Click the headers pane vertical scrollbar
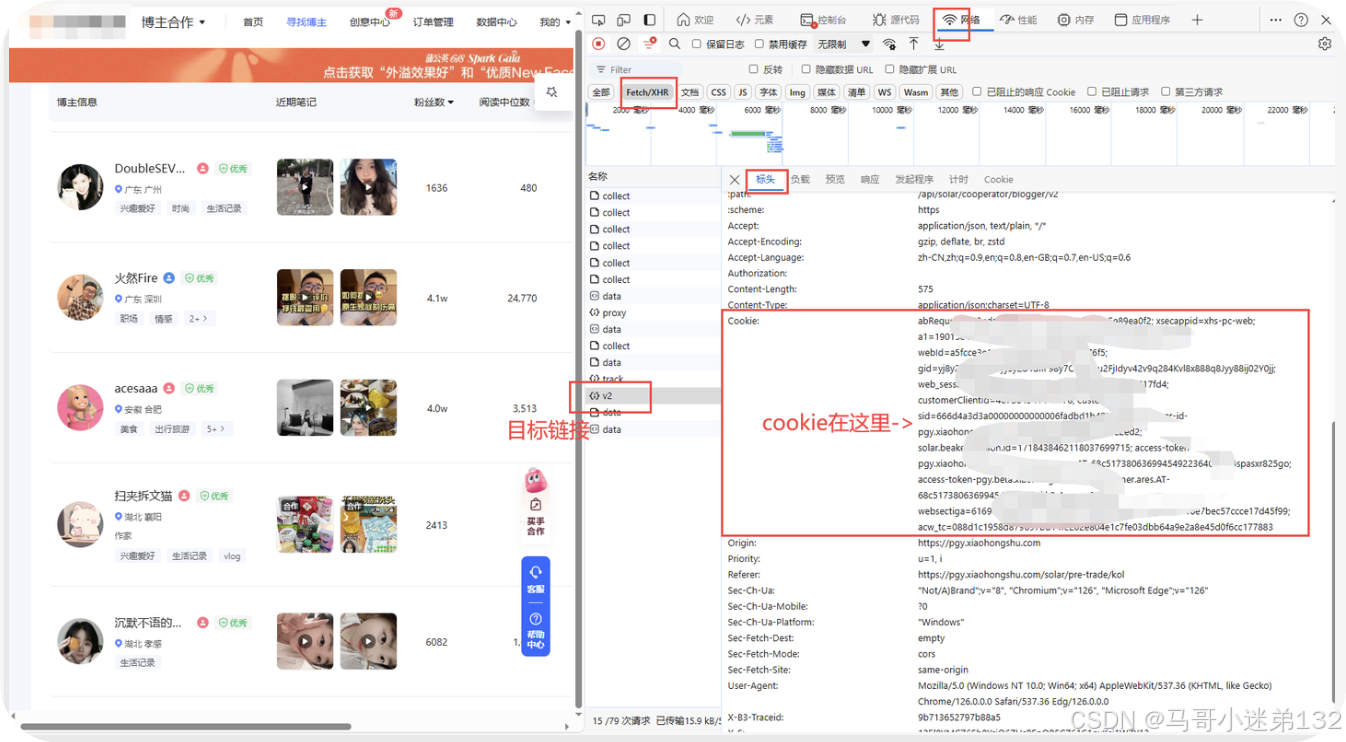Viewport: 1346px width, 742px height. click(x=1332, y=560)
